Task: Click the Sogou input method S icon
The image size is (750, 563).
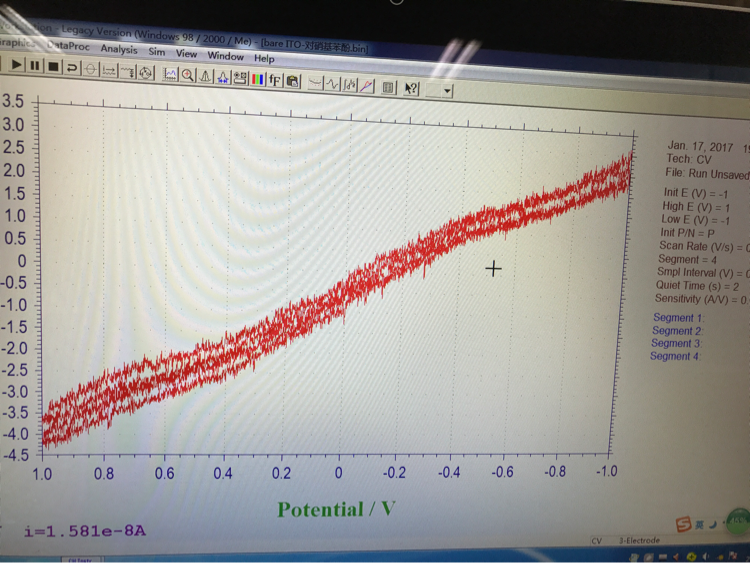Action: (684, 524)
